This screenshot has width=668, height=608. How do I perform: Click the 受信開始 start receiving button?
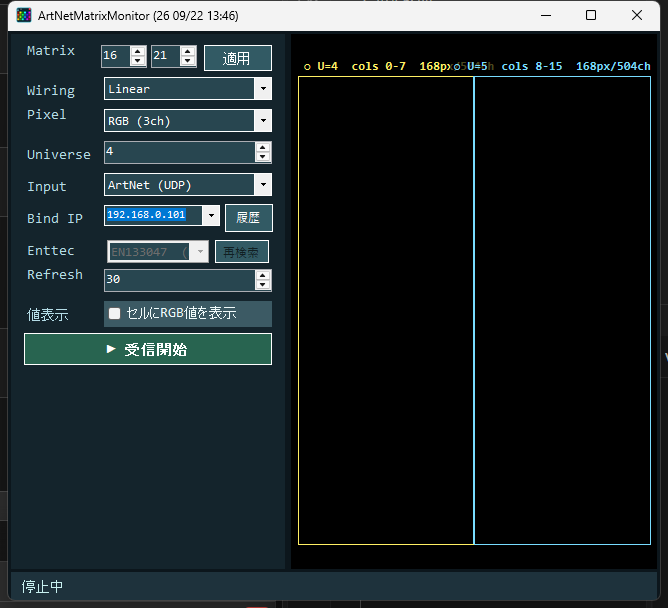[x=148, y=349]
